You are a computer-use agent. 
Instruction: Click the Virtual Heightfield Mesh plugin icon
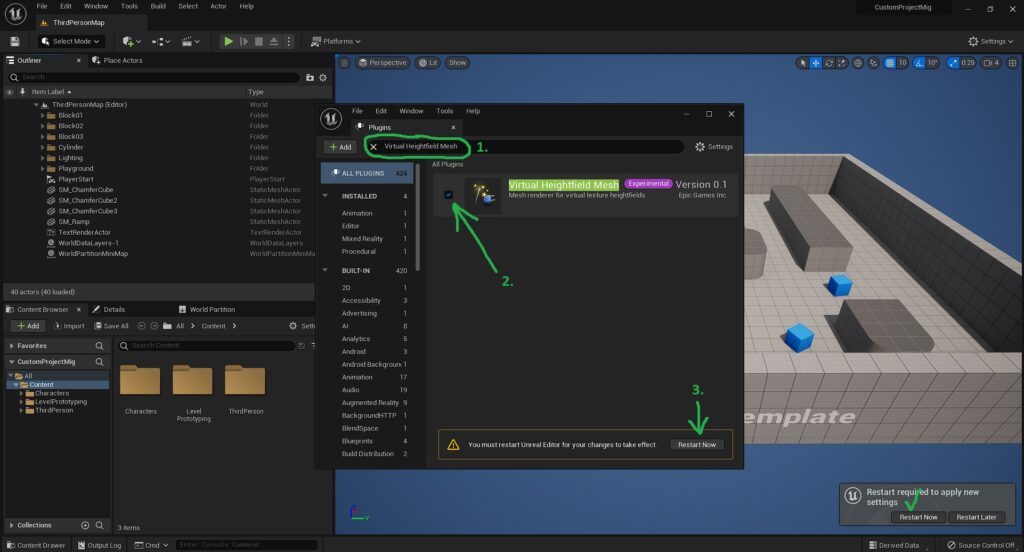coord(483,195)
